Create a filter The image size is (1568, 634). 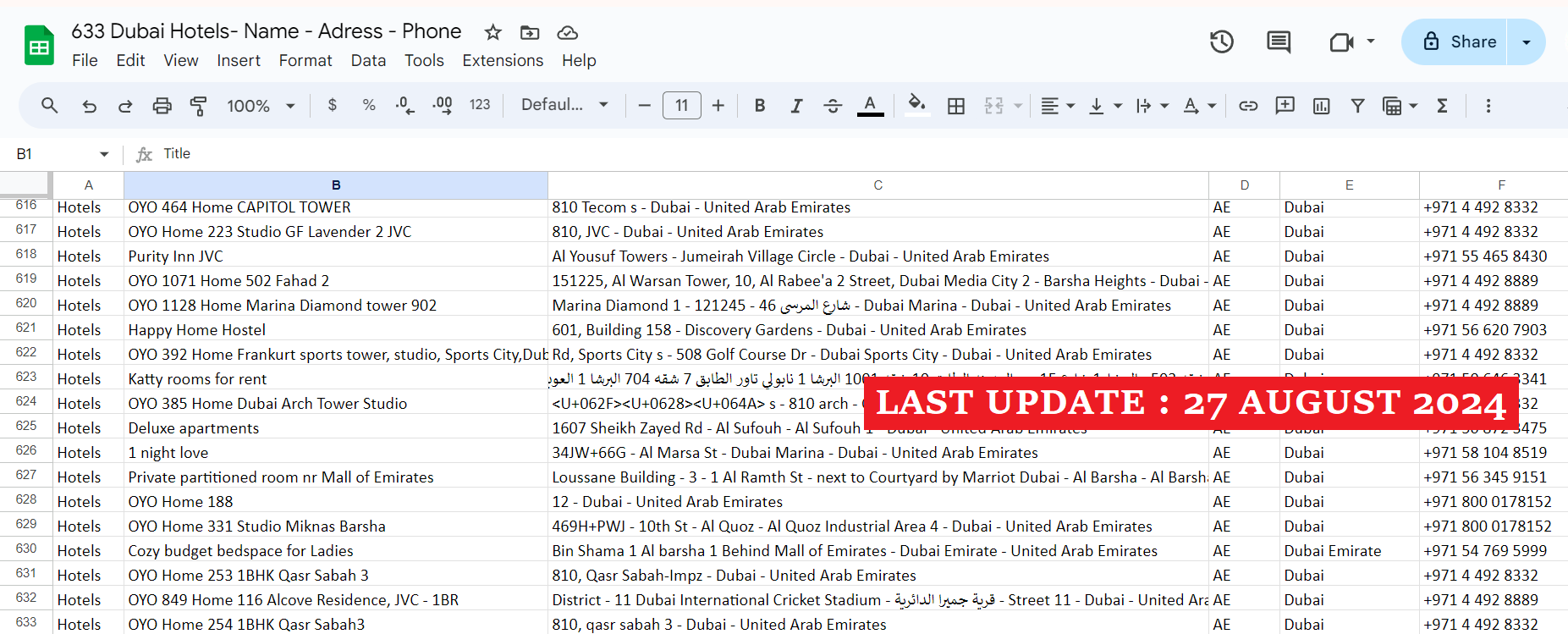pos(1357,106)
